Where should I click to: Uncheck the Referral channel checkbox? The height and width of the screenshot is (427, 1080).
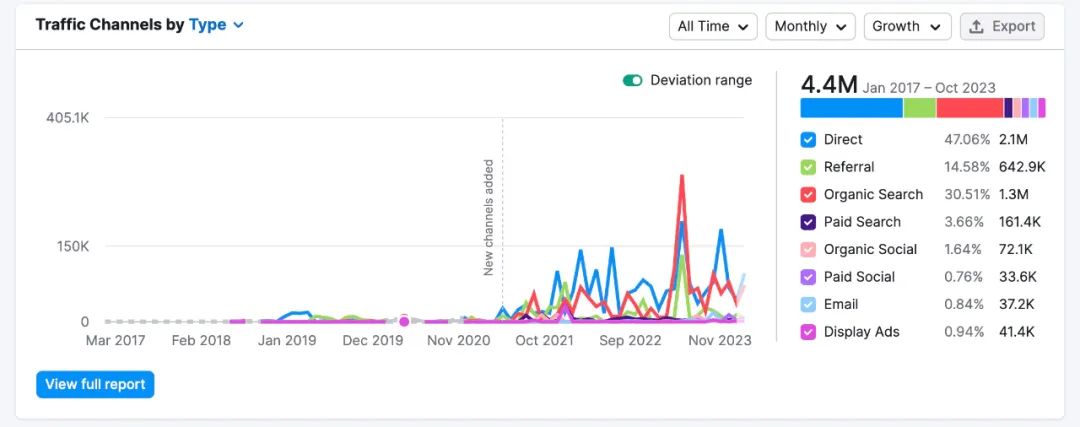(808, 167)
